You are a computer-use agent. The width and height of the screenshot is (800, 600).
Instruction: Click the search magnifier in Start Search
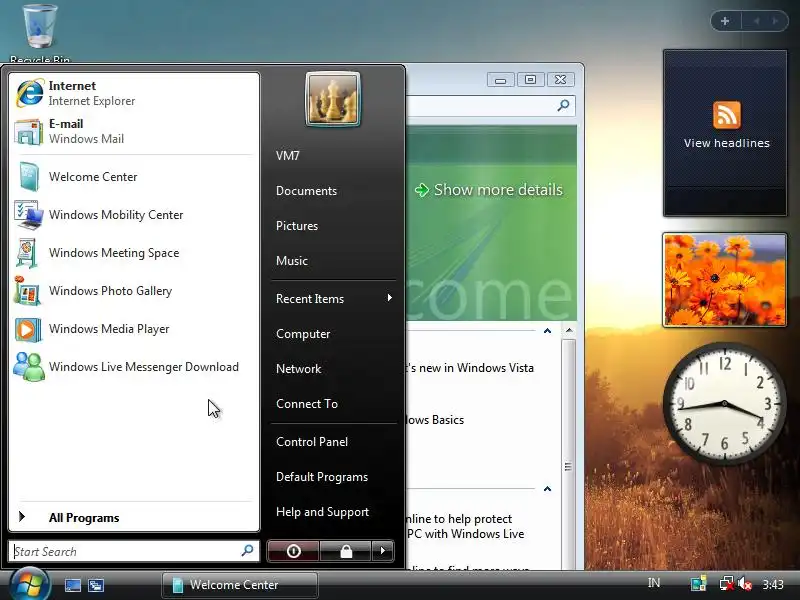(x=247, y=551)
